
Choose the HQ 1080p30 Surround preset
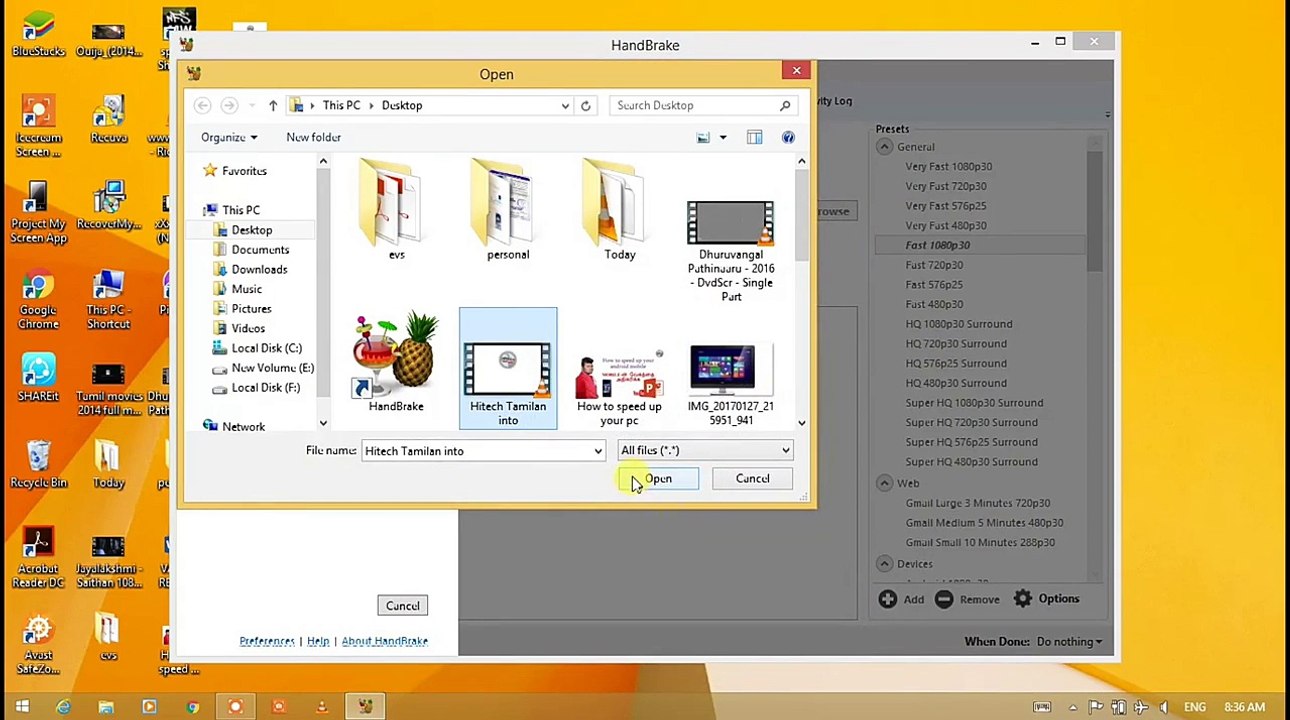pos(959,324)
